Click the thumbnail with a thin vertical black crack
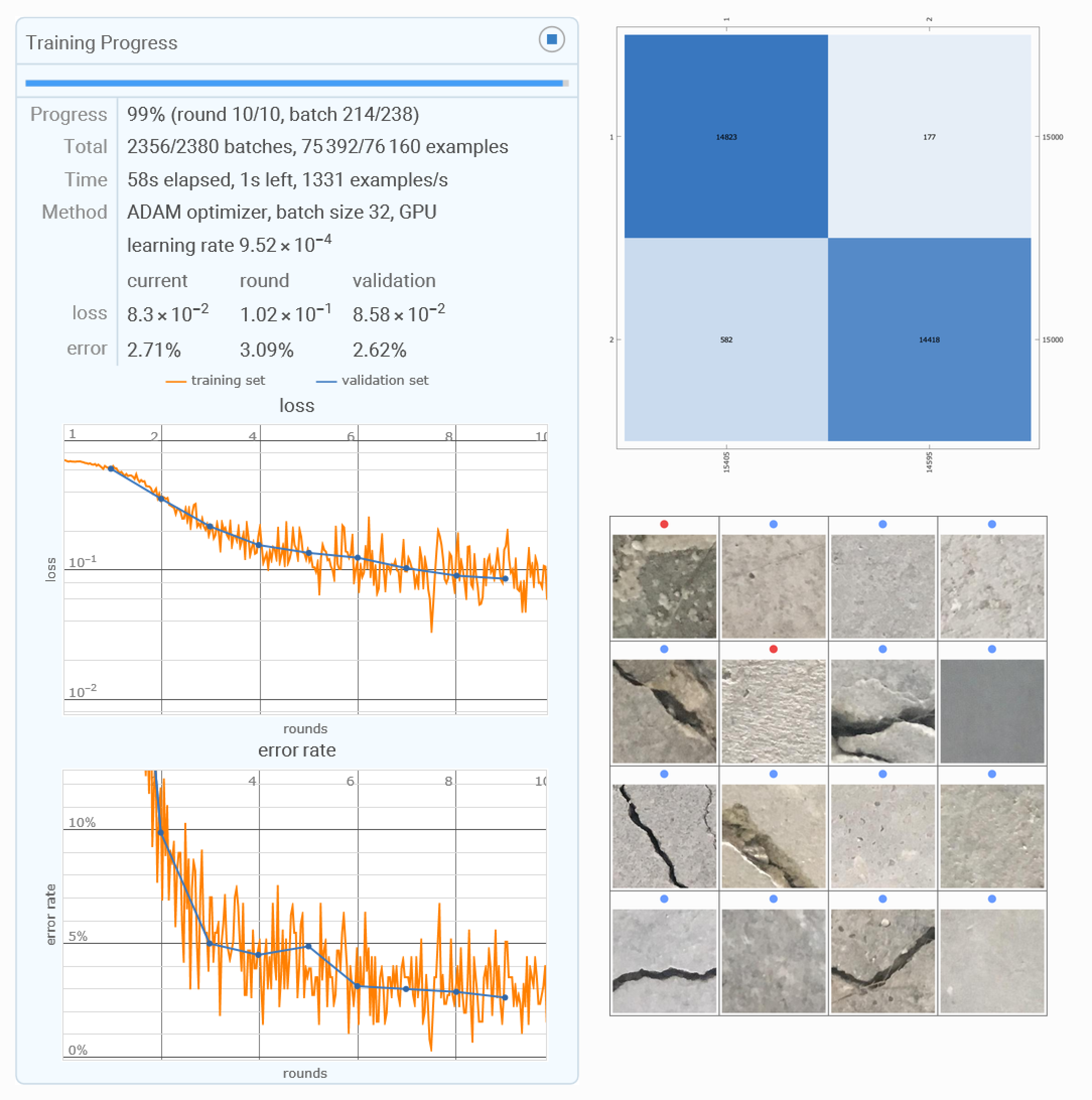This screenshot has height=1100, width=1092. click(x=664, y=836)
